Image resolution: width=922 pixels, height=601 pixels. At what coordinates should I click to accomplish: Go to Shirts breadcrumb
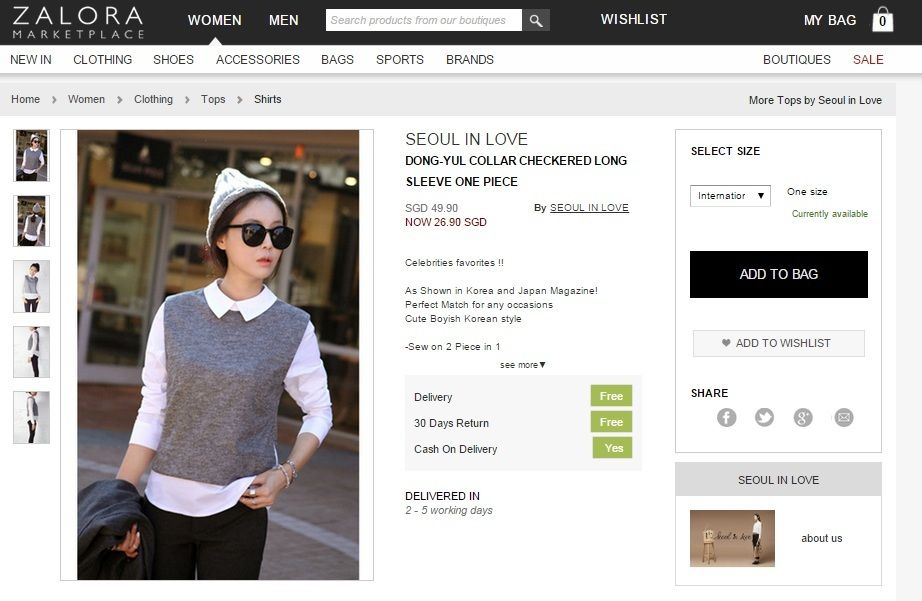pos(268,99)
